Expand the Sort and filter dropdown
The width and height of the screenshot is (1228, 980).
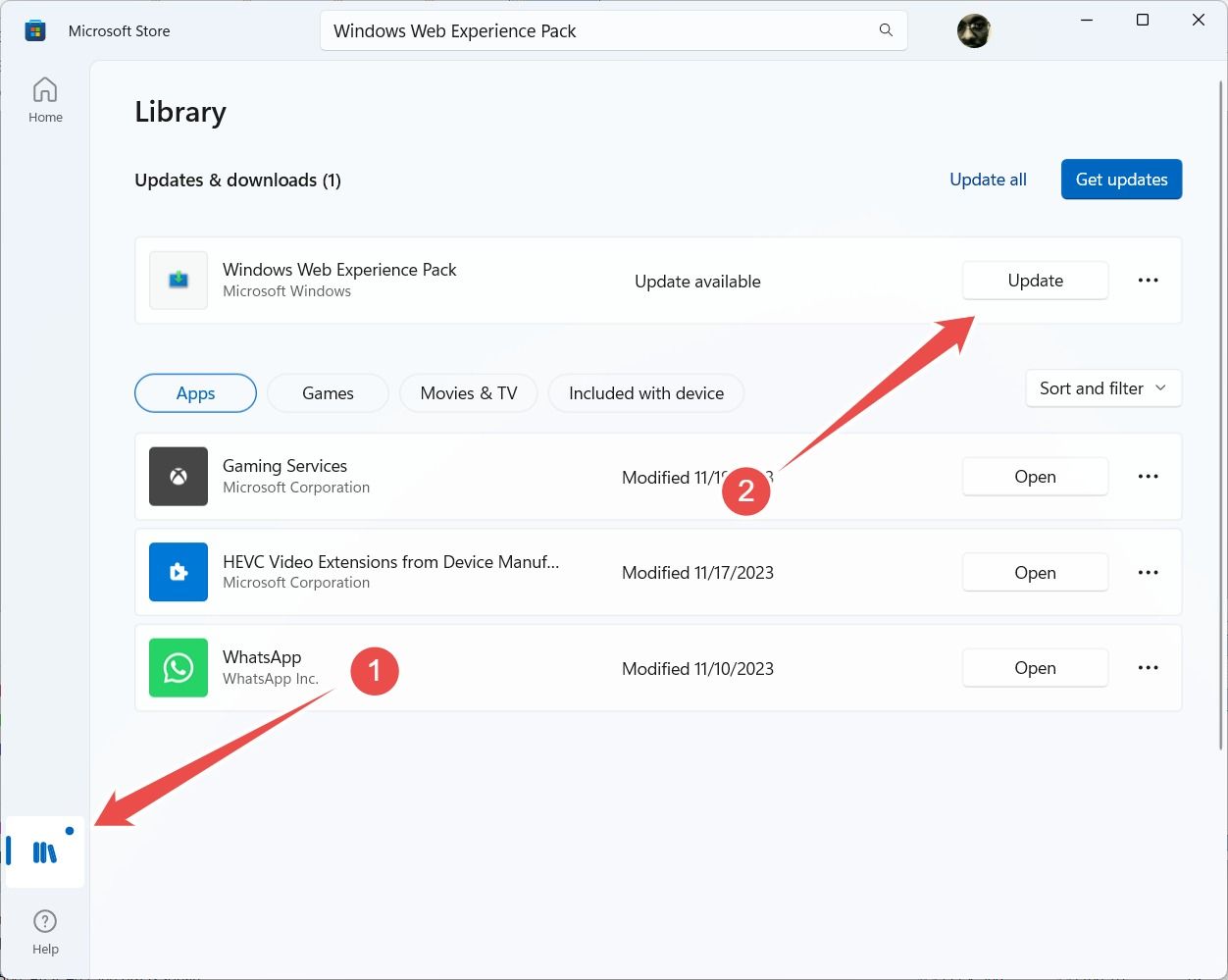[x=1103, y=388]
